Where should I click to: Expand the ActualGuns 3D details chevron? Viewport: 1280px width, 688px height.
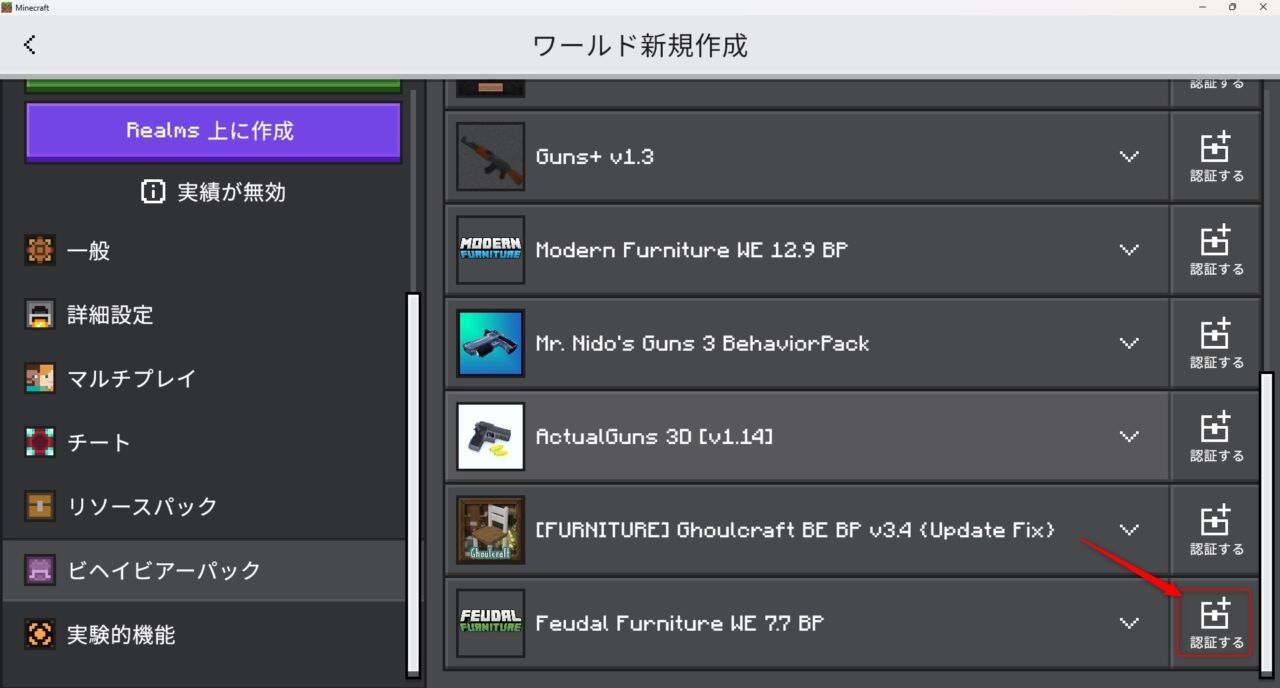coord(1129,436)
